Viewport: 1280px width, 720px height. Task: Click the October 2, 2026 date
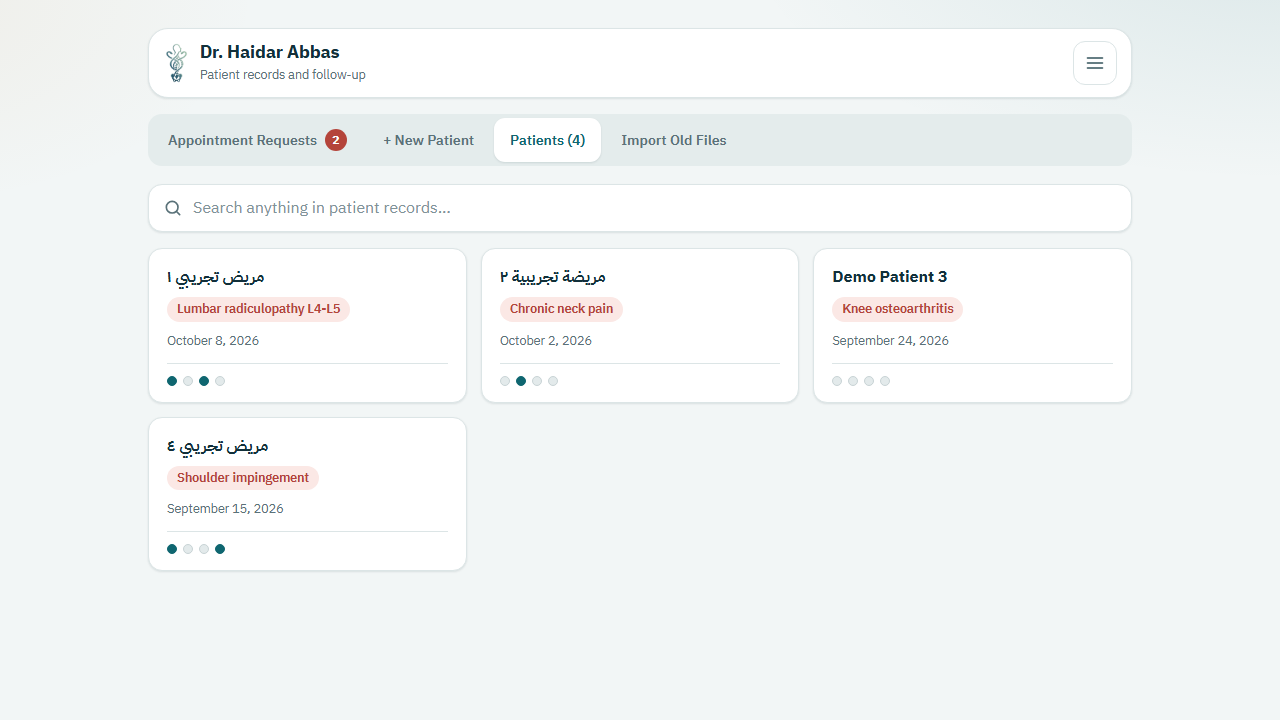click(546, 341)
